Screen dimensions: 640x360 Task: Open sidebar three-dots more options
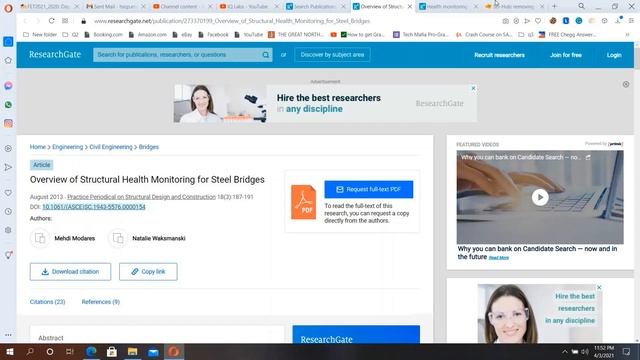pyautogui.click(x=8, y=335)
